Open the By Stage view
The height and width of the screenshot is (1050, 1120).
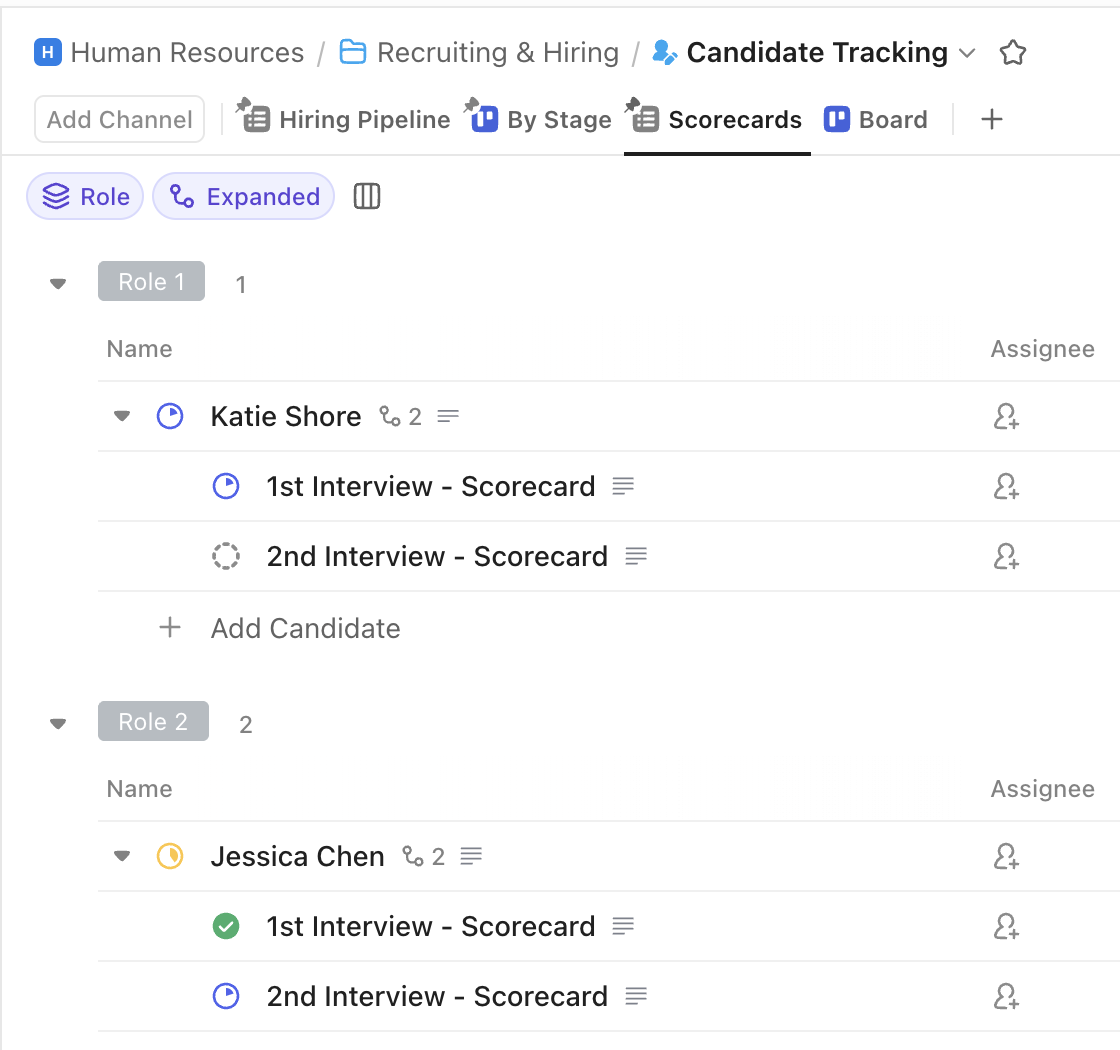click(561, 119)
